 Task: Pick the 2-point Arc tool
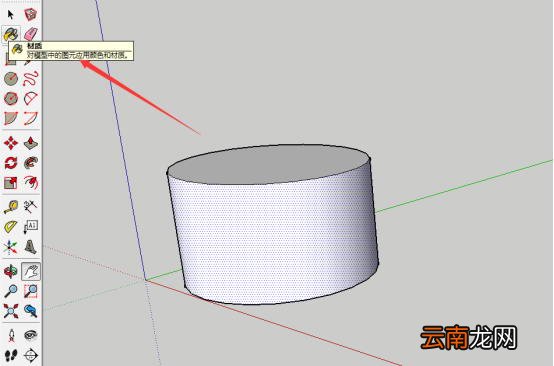pos(31,118)
